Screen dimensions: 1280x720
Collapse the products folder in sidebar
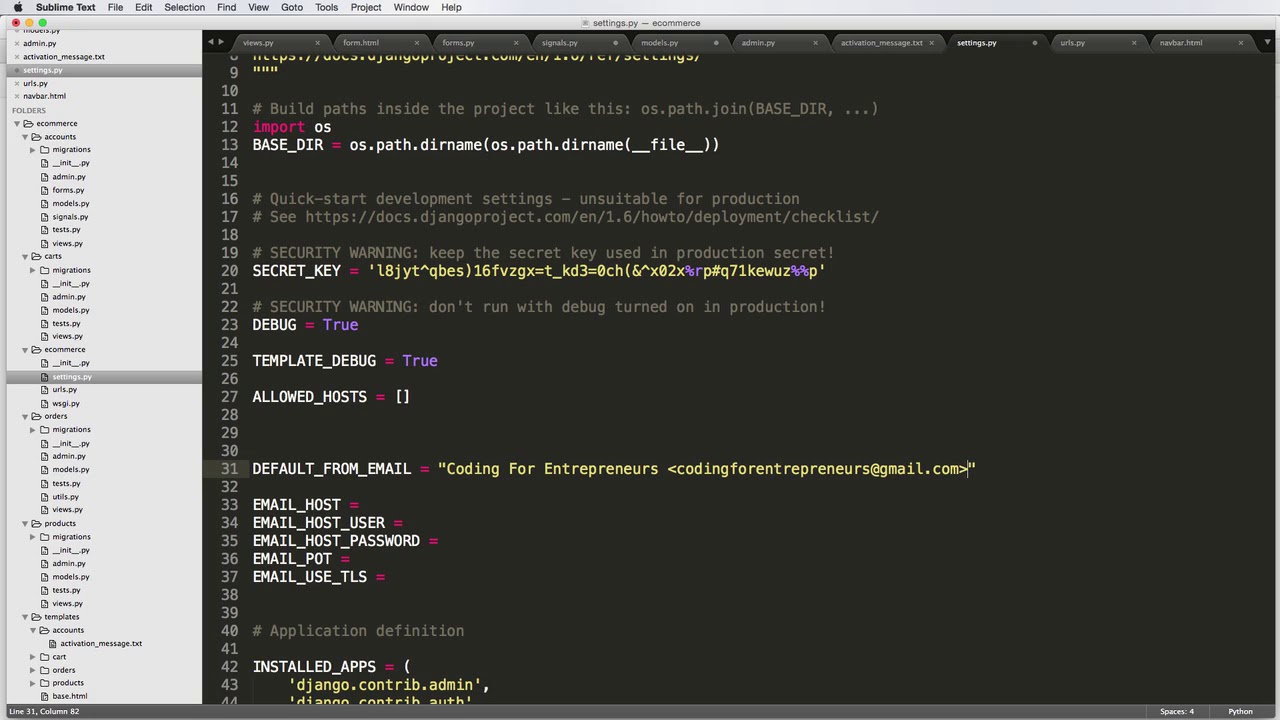[x=25, y=524]
